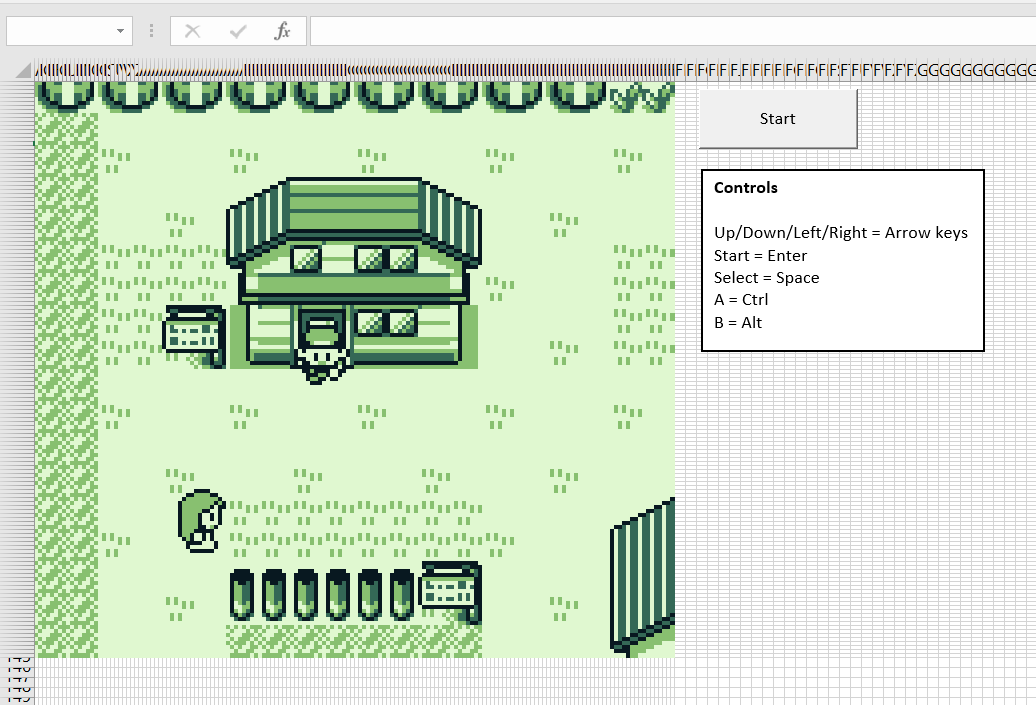Click the Enter checkmark formula bar icon

coord(238,31)
